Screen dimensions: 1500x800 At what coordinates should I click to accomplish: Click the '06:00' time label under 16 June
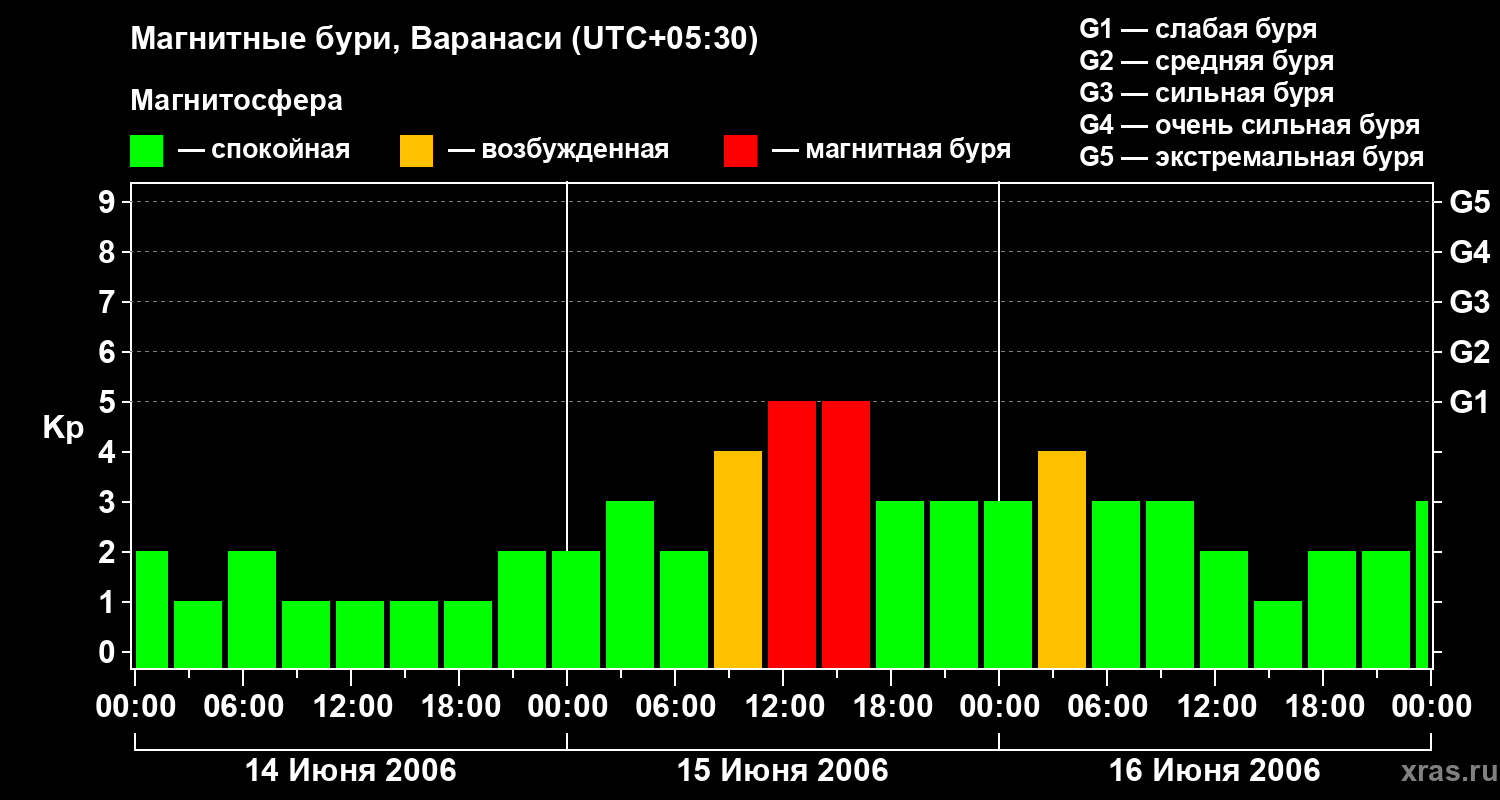[x=1108, y=706]
